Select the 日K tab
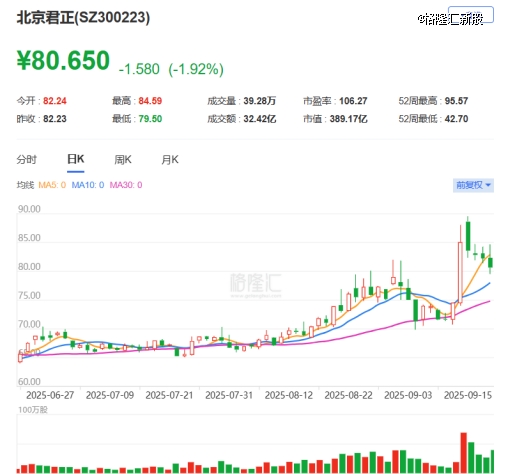This screenshot has width=508, height=474. pos(76,159)
